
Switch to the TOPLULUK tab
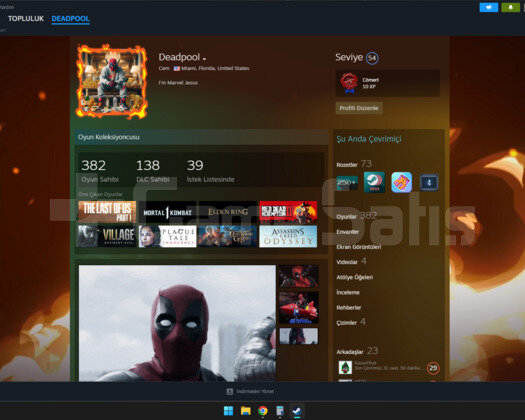tap(26, 19)
